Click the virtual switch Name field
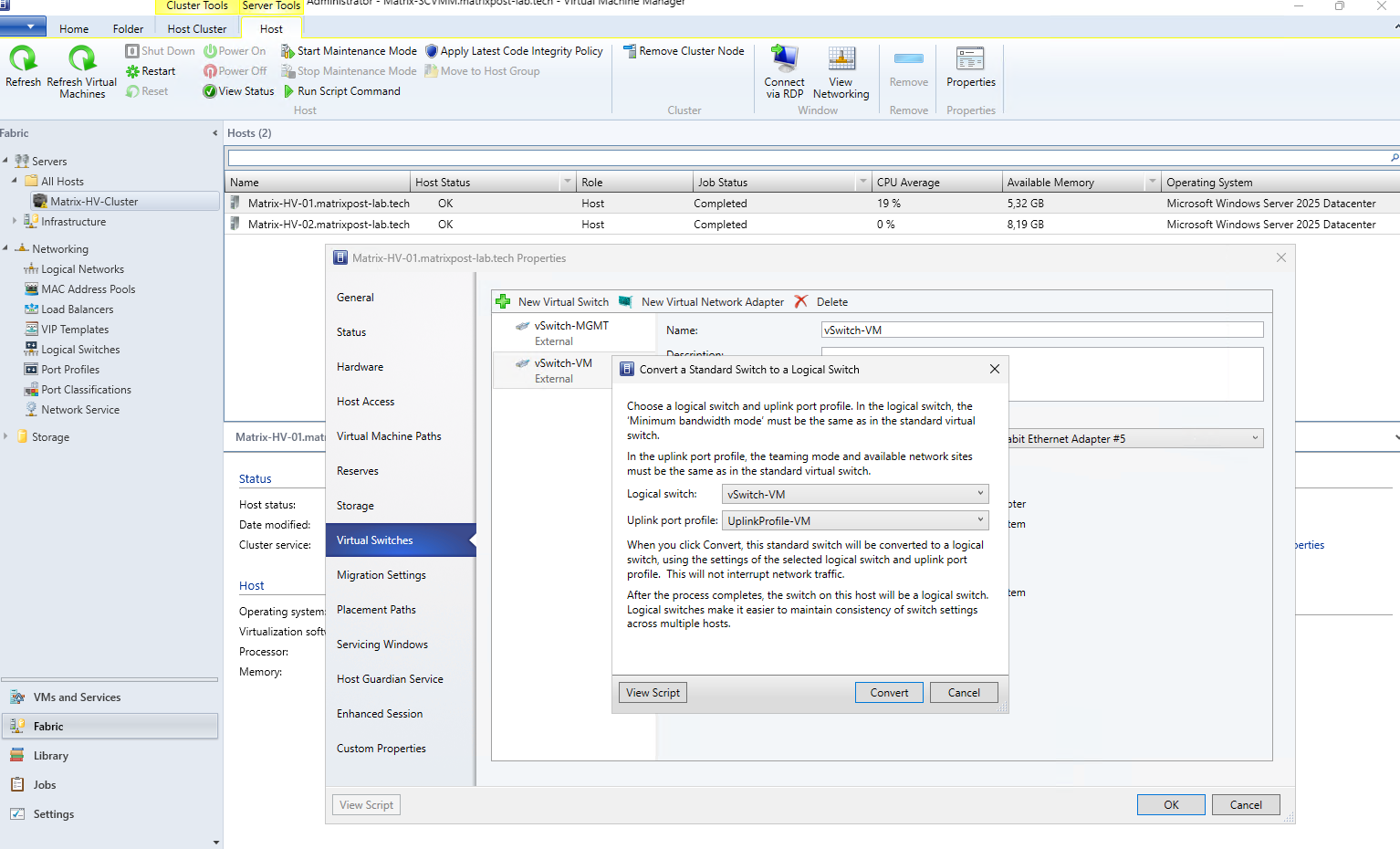Viewport: 1400px width, 849px height. point(1042,330)
